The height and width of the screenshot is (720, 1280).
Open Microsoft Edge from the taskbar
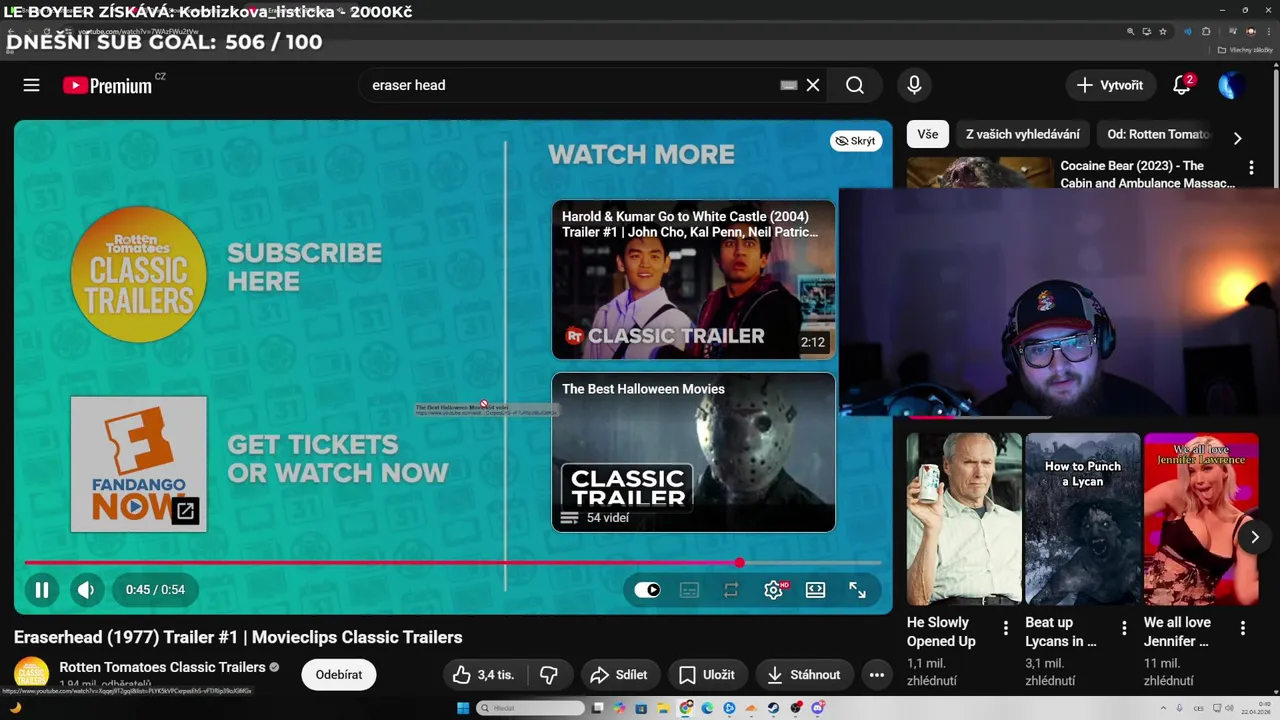coord(707,708)
